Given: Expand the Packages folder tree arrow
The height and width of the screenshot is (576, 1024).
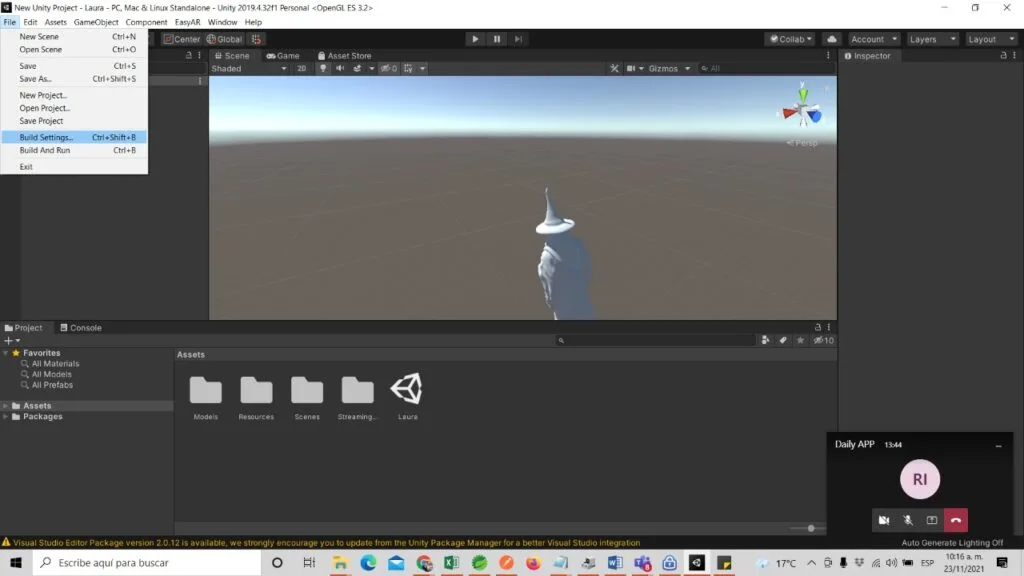Looking at the screenshot, I should tap(6, 417).
